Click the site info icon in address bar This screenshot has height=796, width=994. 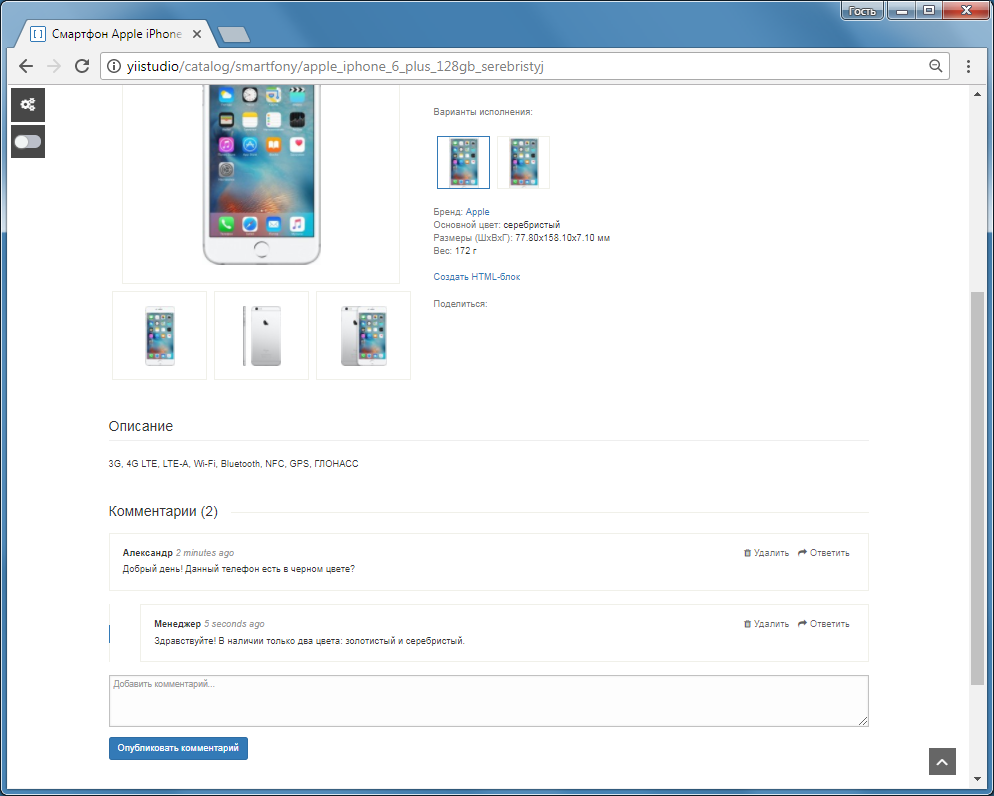(114, 66)
